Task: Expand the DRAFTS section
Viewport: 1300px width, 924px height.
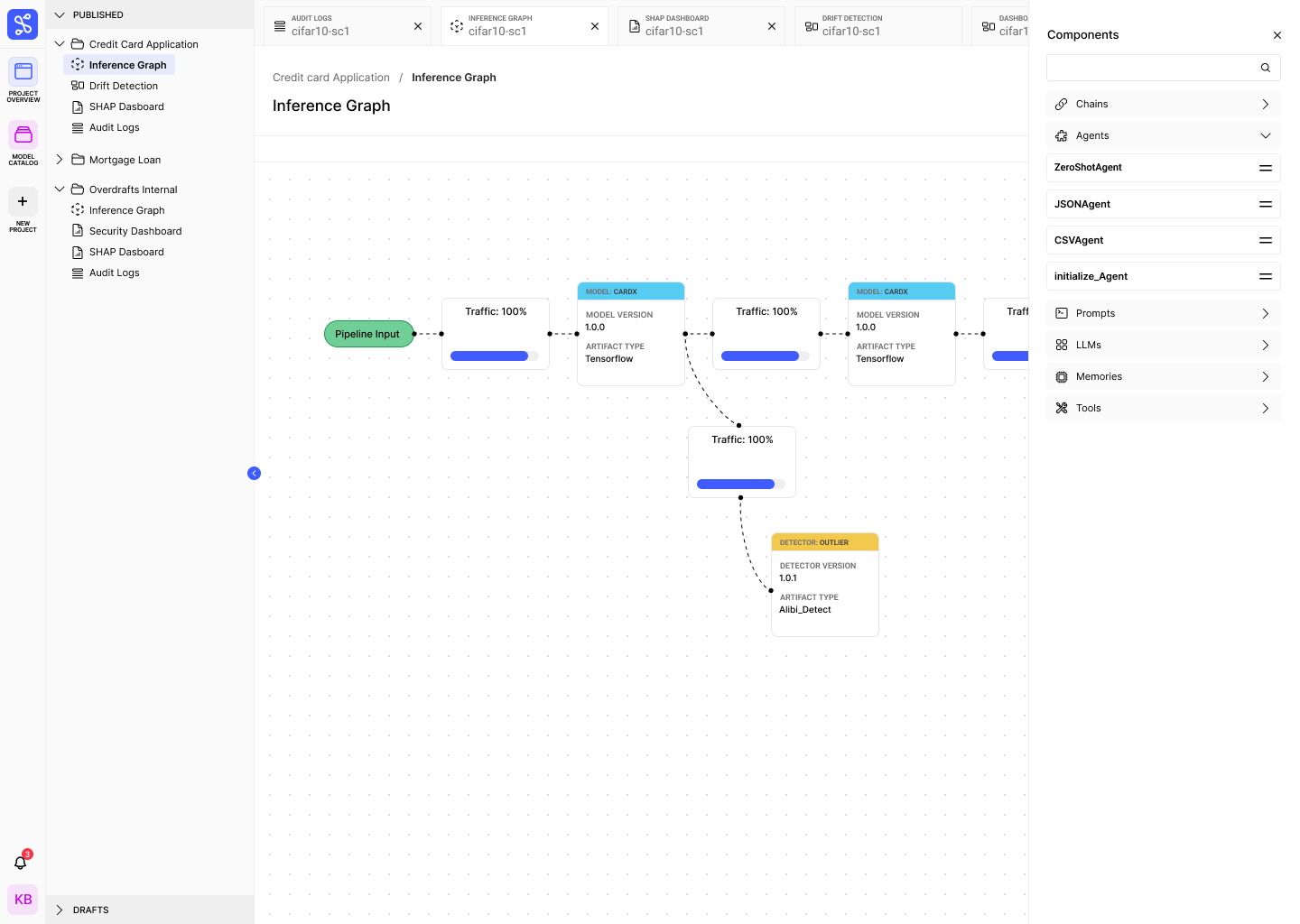Action: (x=60, y=910)
